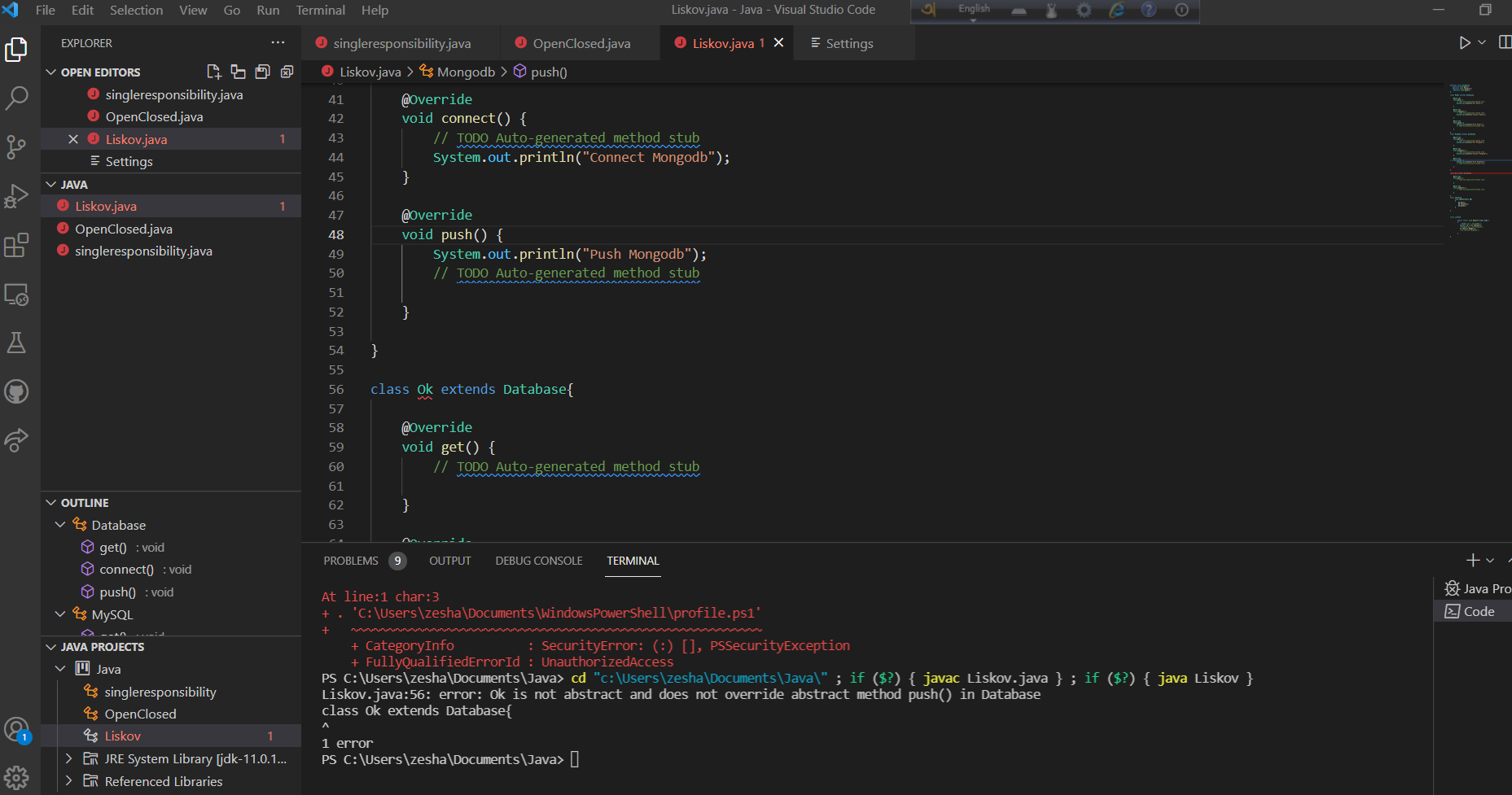The width and height of the screenshot is (1512, 795).
Task: Open the Search view
Action: click(x=16, y=98)
